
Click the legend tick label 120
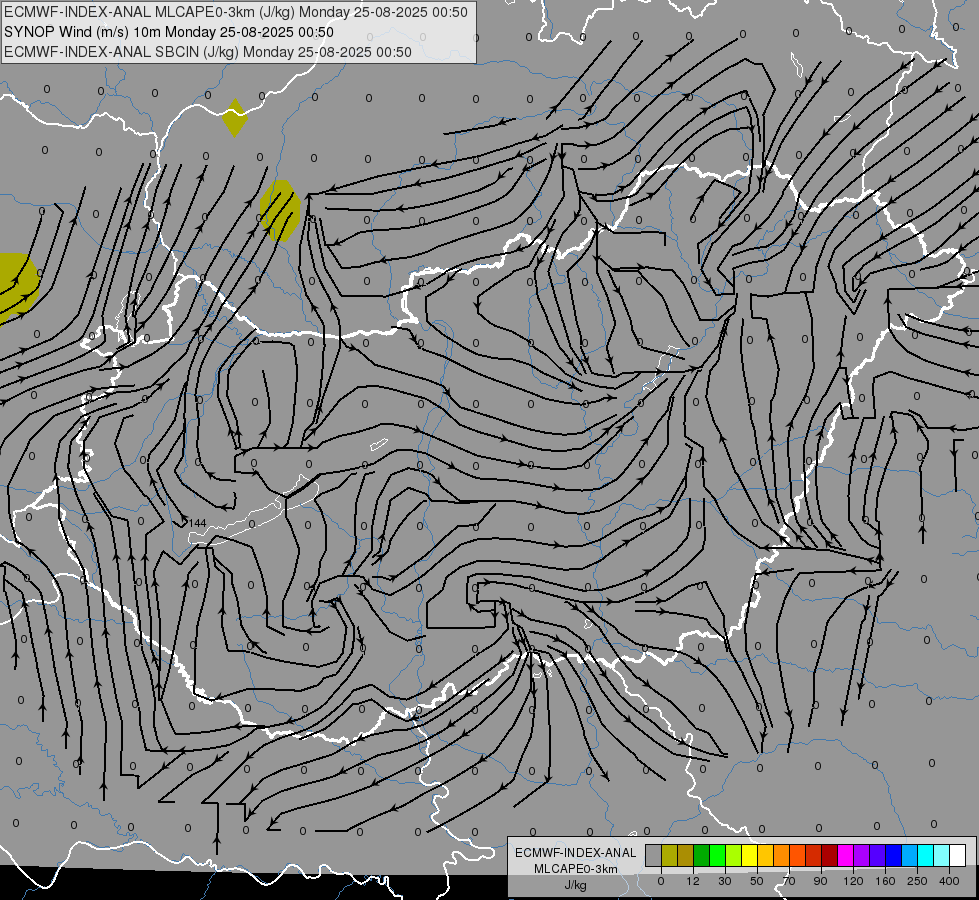(853, 881)
